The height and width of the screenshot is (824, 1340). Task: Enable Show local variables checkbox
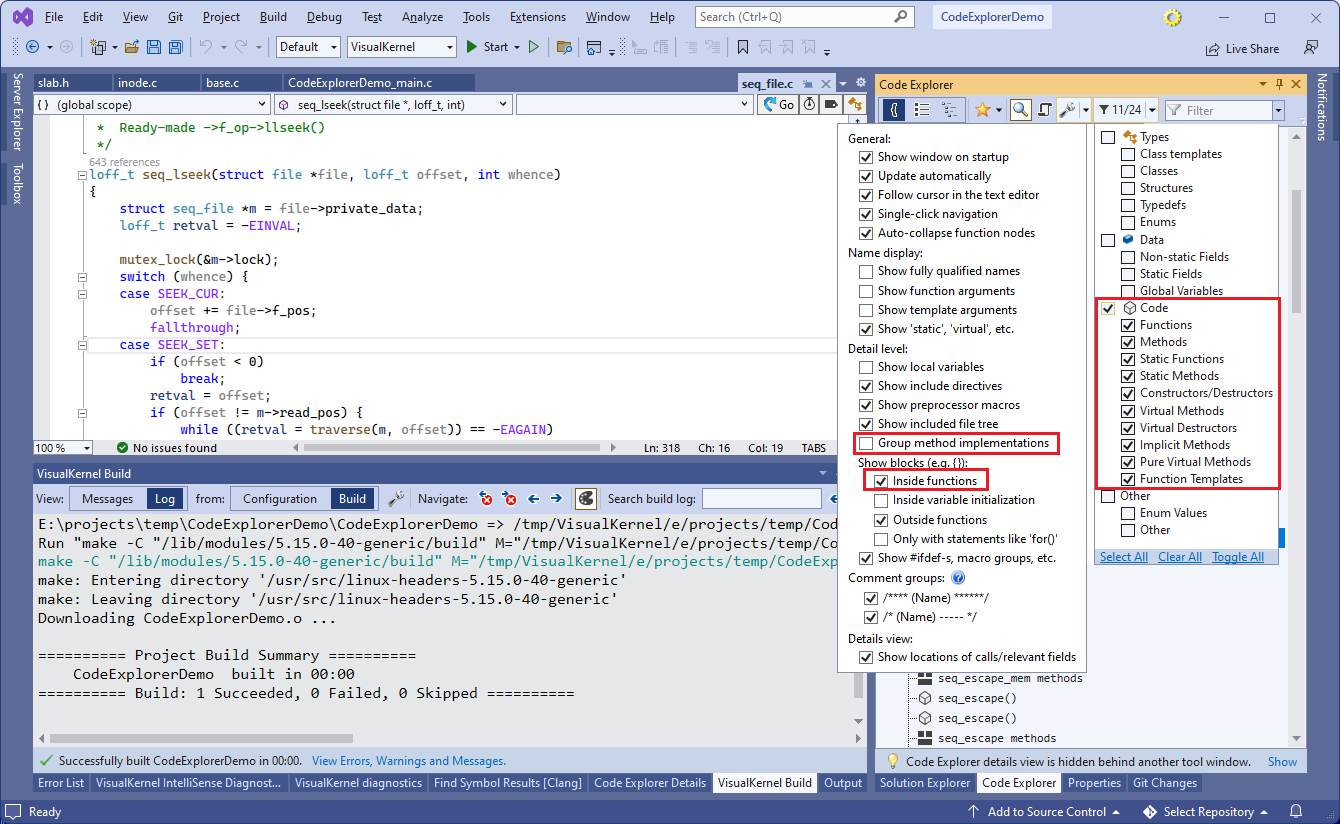pyautogui.click(x=866, y=367)
